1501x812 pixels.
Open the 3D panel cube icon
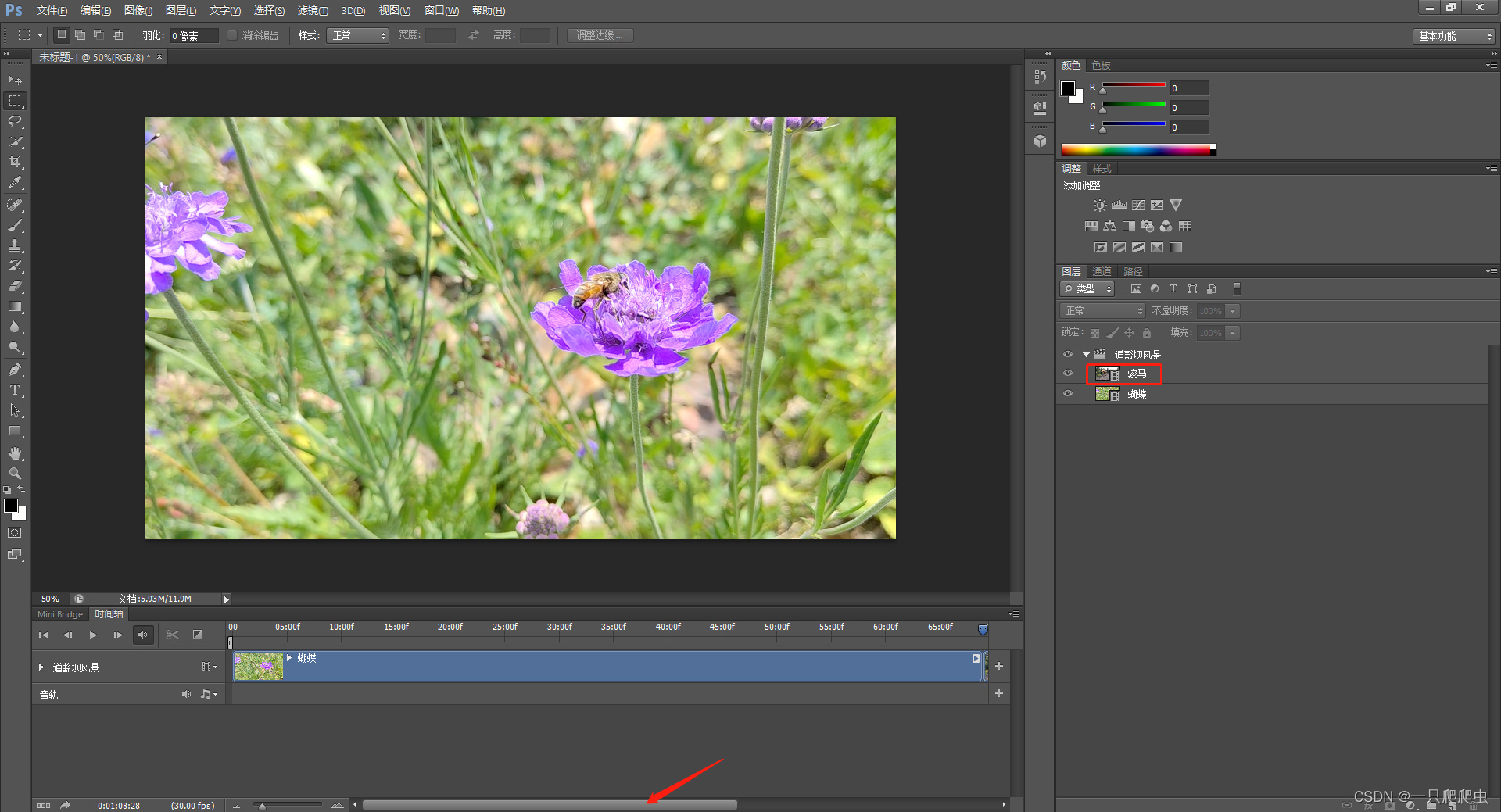tap(1040, 141)
